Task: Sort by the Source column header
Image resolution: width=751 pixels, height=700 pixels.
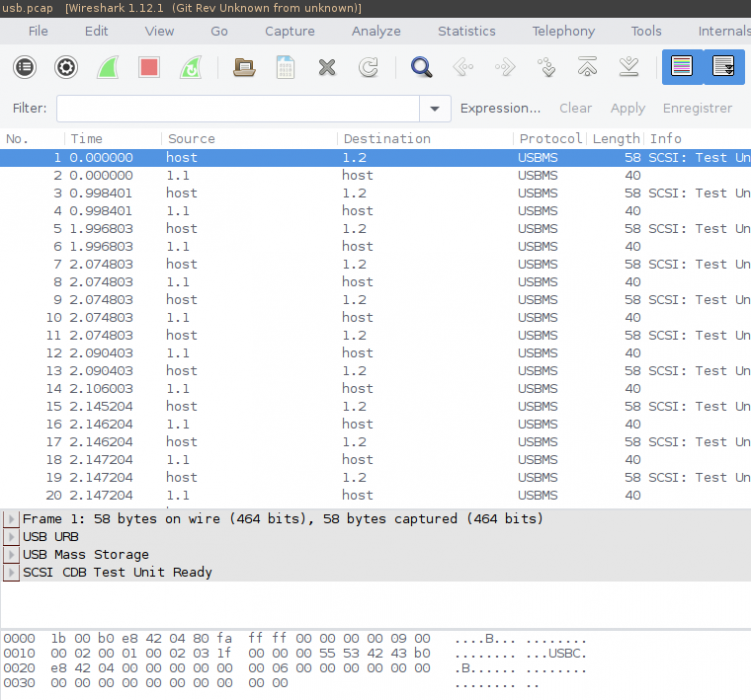Action: tap(250, 139)
